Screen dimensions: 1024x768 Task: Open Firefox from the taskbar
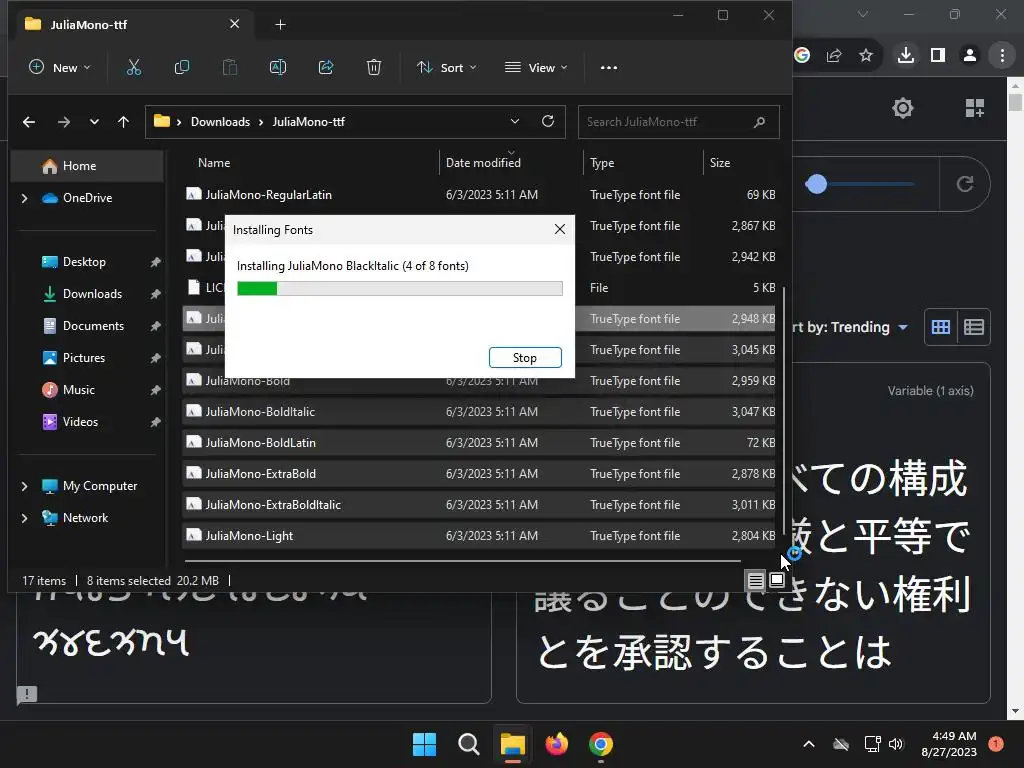556,744
